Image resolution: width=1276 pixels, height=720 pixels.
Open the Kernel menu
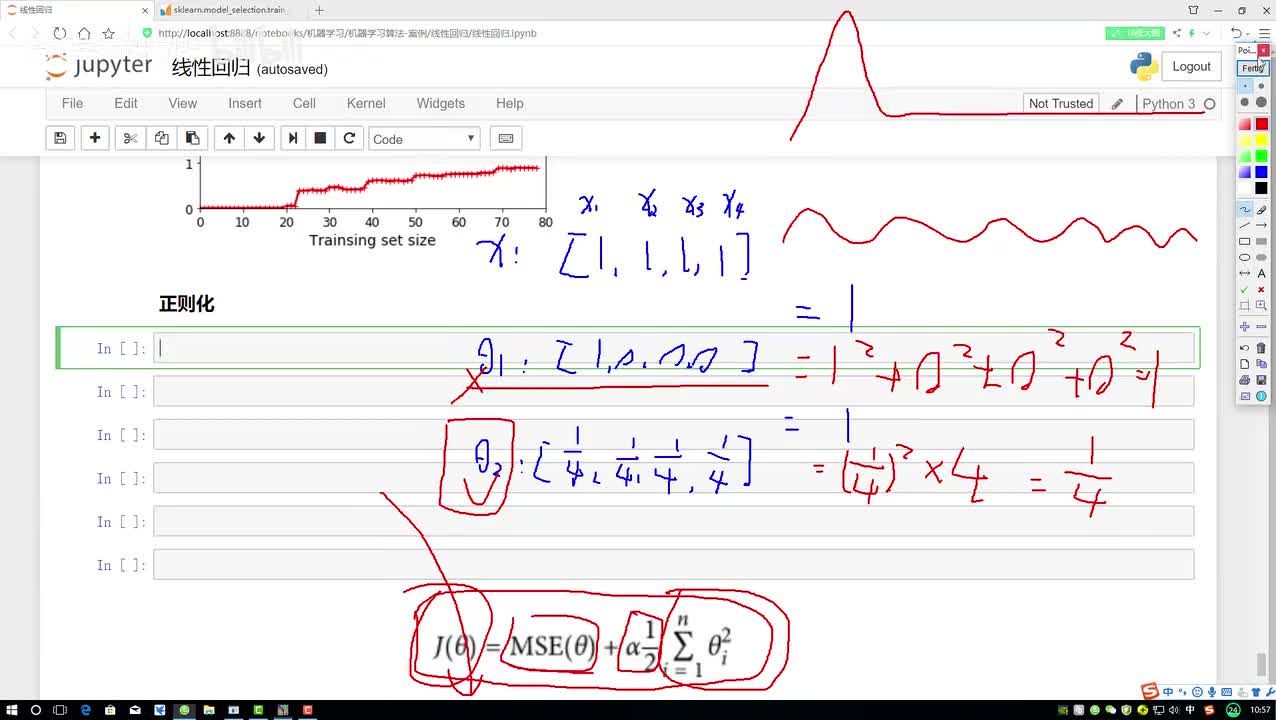tap(366, 103)
